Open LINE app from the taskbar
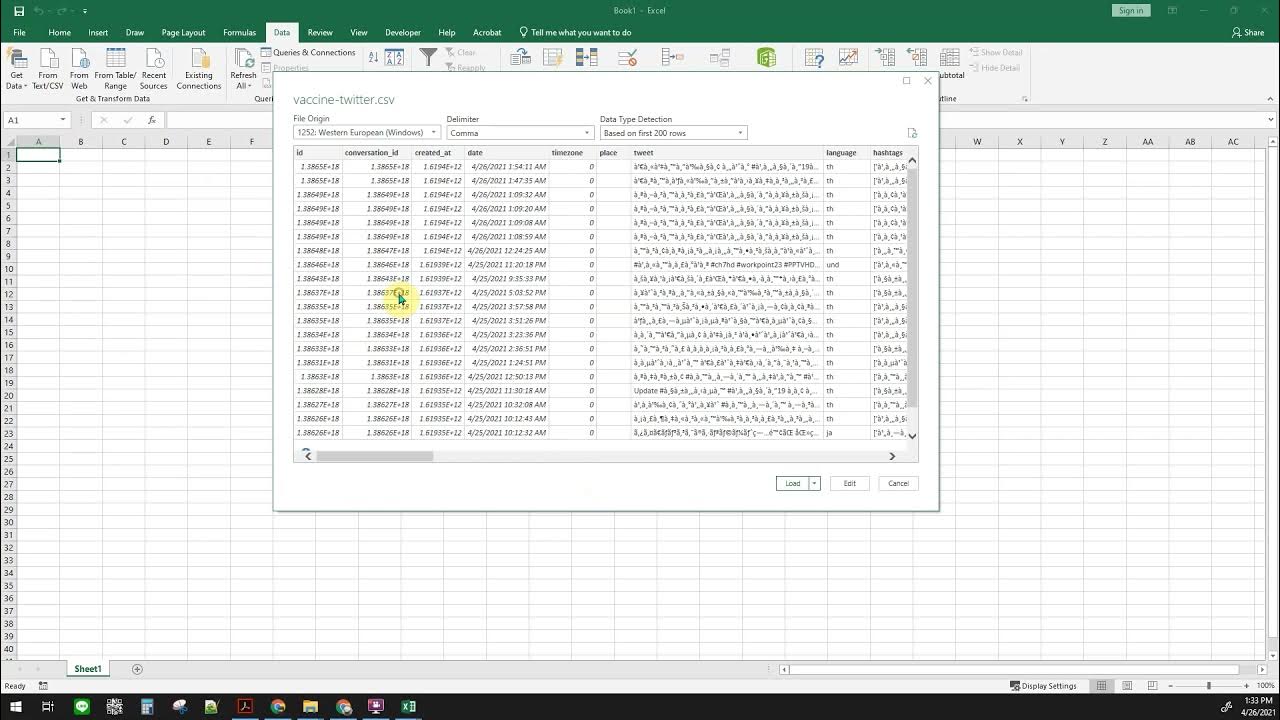The height and width of the screenshot is (720, 1280). [x=82, y=706]
